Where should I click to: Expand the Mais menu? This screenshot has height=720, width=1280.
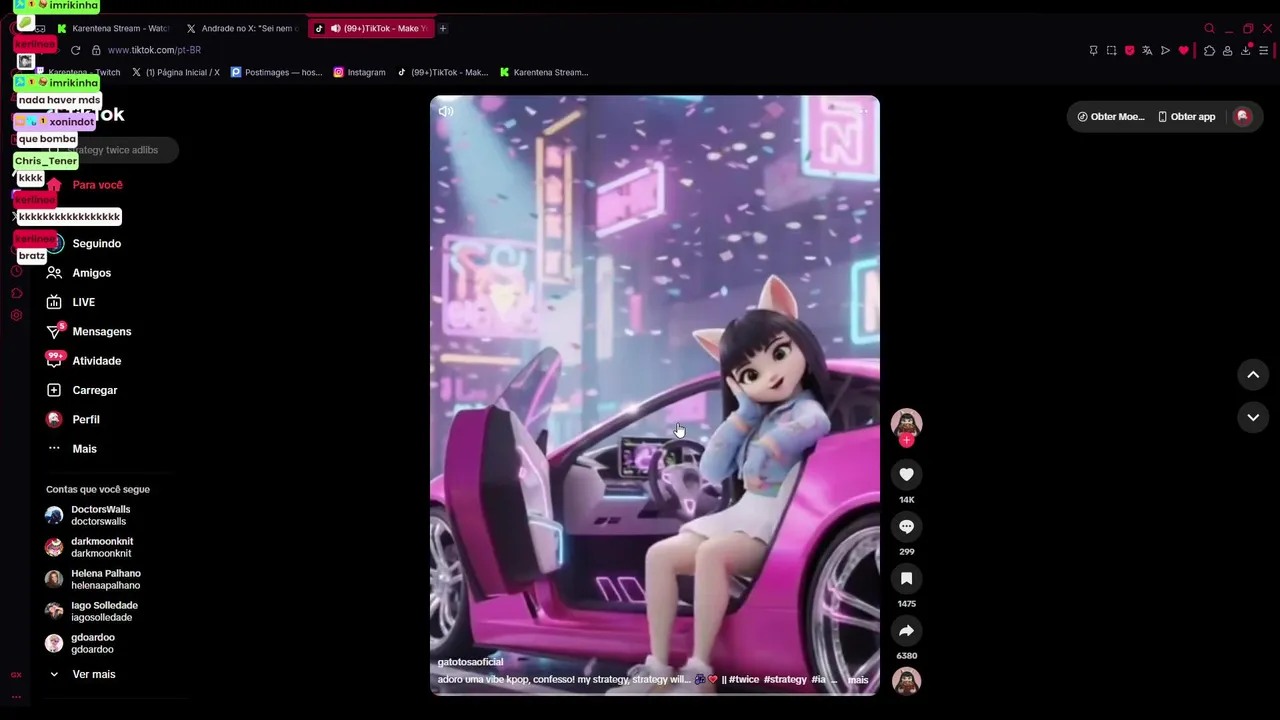85,449
